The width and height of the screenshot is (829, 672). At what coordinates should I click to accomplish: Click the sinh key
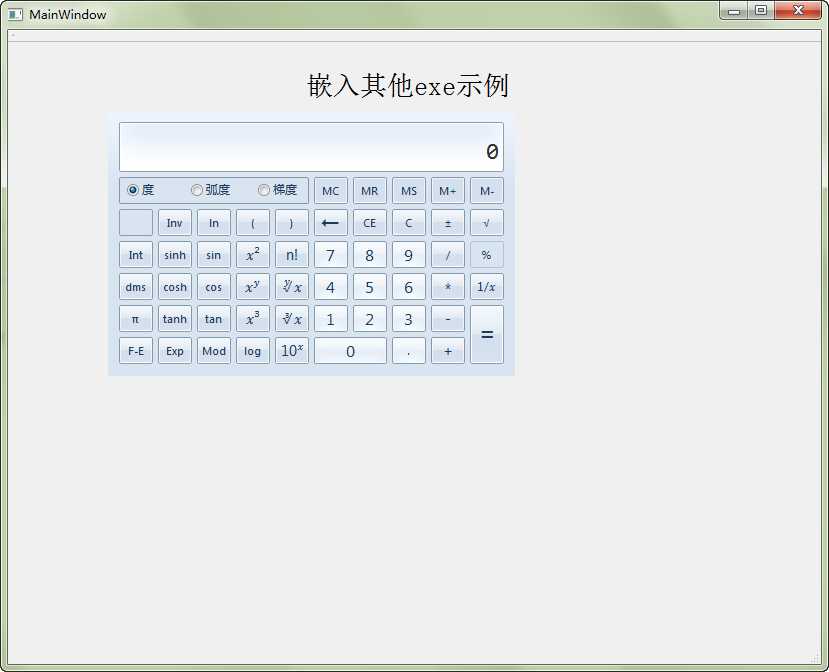(175, 255)
